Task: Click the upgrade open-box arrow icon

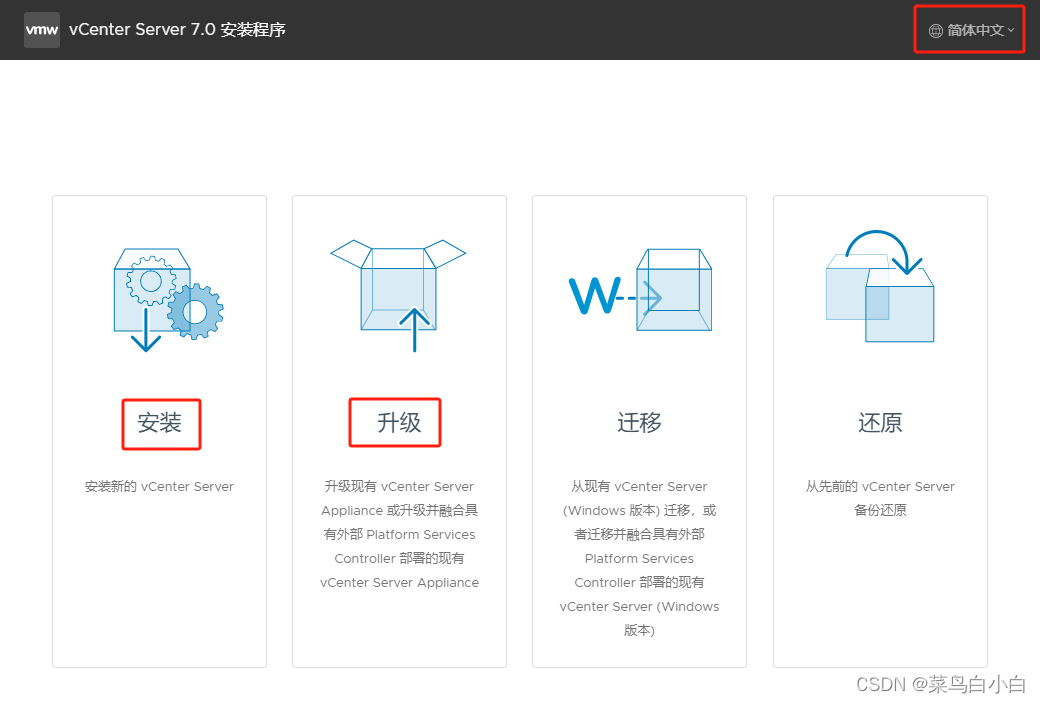Action: click(x=399, y=296)
